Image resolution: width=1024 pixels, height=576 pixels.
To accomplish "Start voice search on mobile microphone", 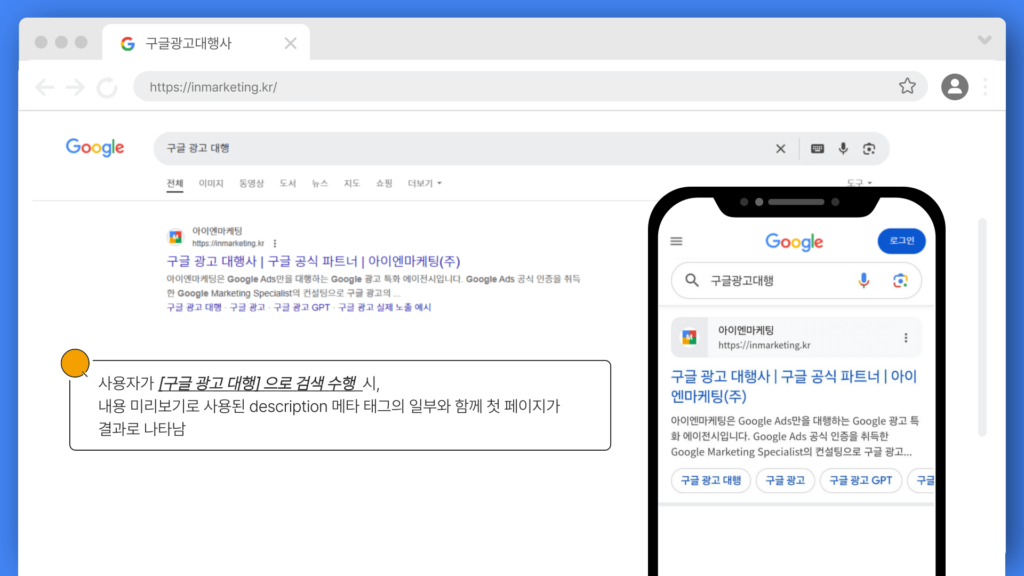I will coord(863,280).
